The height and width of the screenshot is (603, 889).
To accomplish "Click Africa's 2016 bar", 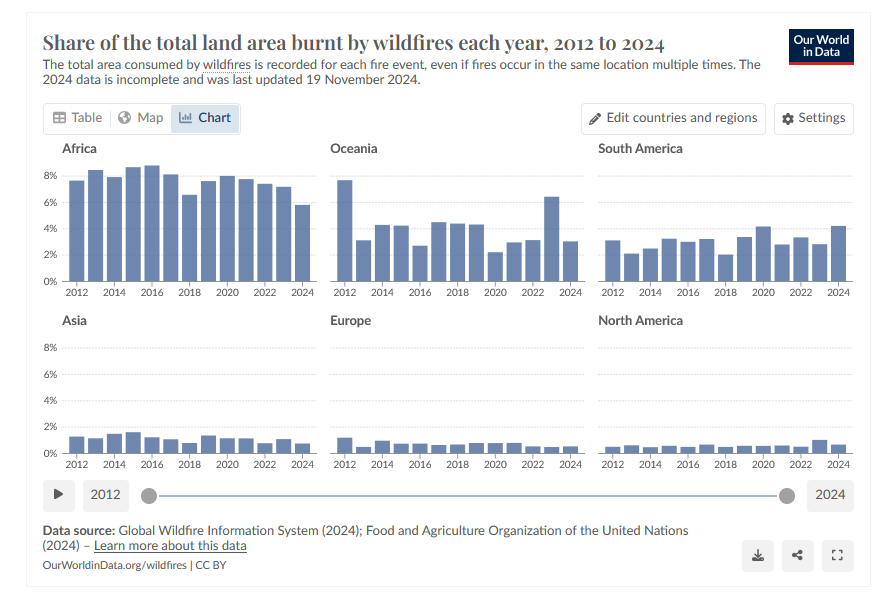I will click(x=152, y=223).
